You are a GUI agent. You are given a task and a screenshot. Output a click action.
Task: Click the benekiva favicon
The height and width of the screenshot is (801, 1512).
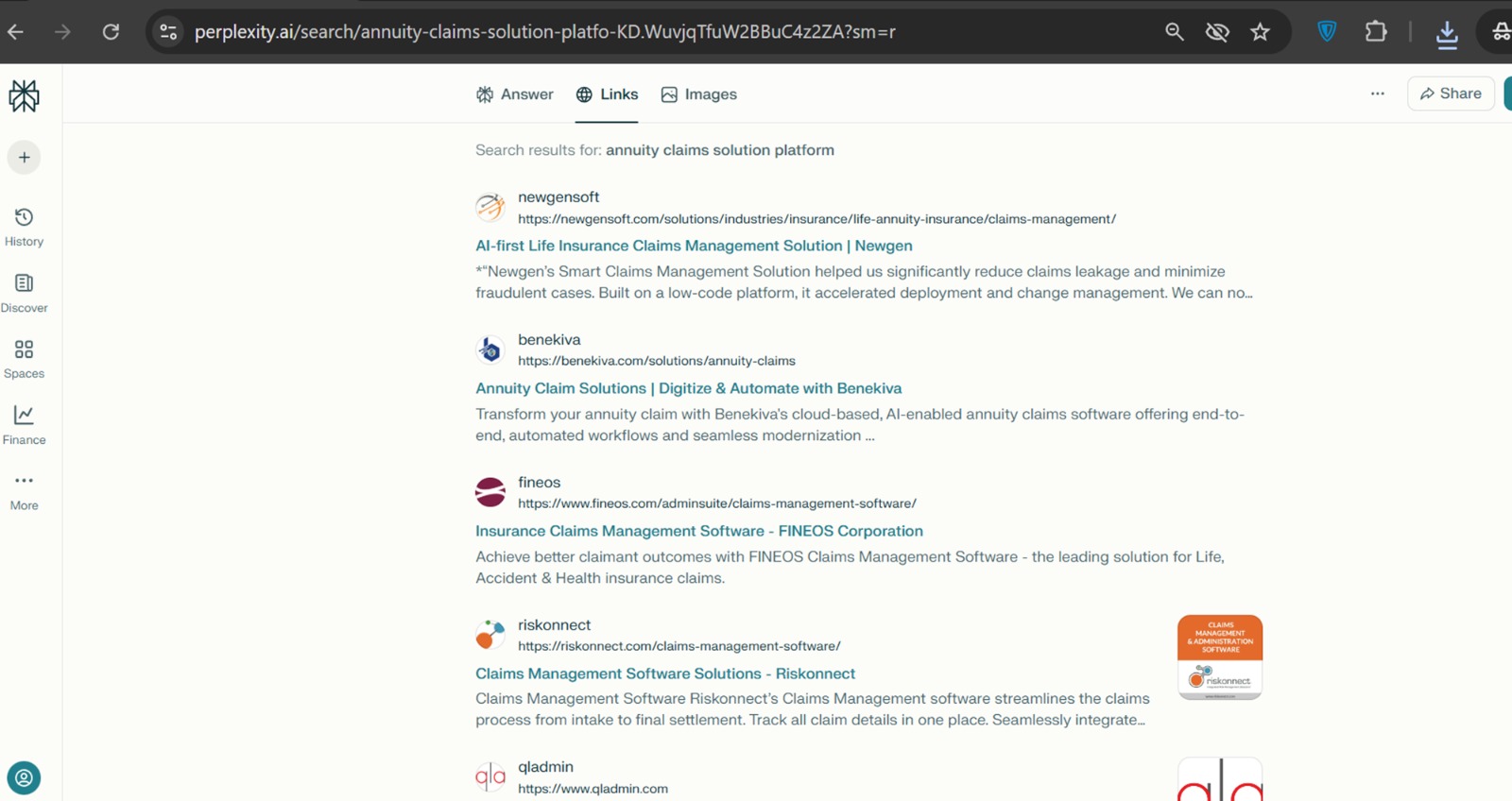tap(490, 349)
